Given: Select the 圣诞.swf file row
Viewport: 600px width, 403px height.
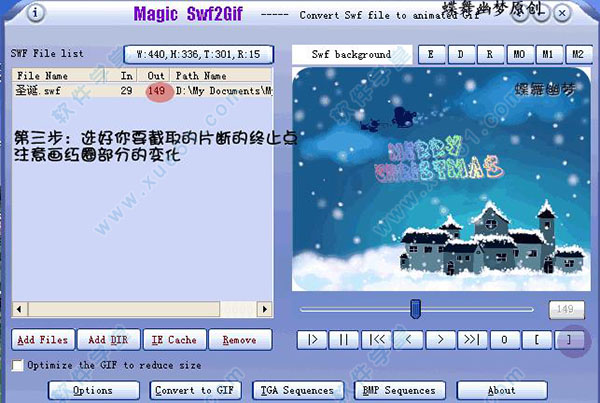Looking at the screenshot, I should tap(142, 91).
